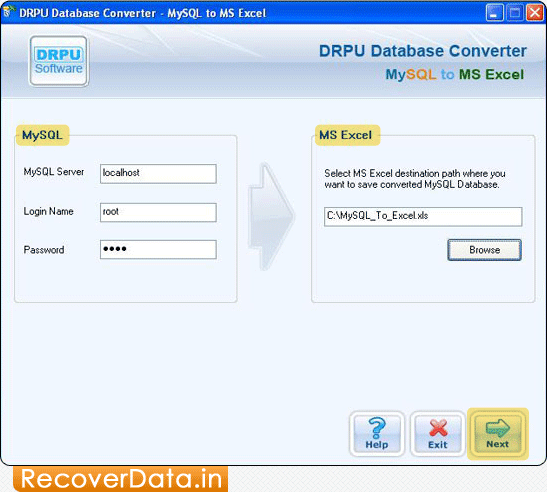Viewport: 547px width, 492px height.
Task: Click the DRPU Software logo
Action: [59, 61]
